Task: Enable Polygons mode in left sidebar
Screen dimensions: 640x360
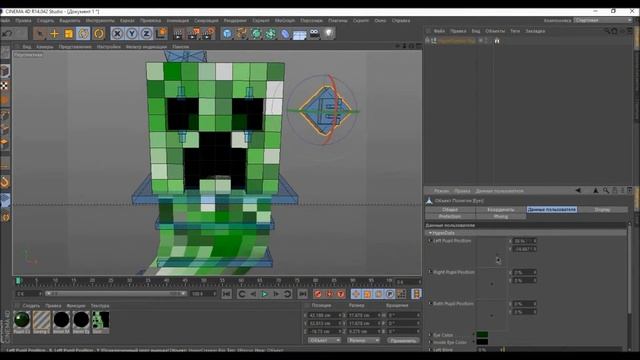Action: pos(5,143)
